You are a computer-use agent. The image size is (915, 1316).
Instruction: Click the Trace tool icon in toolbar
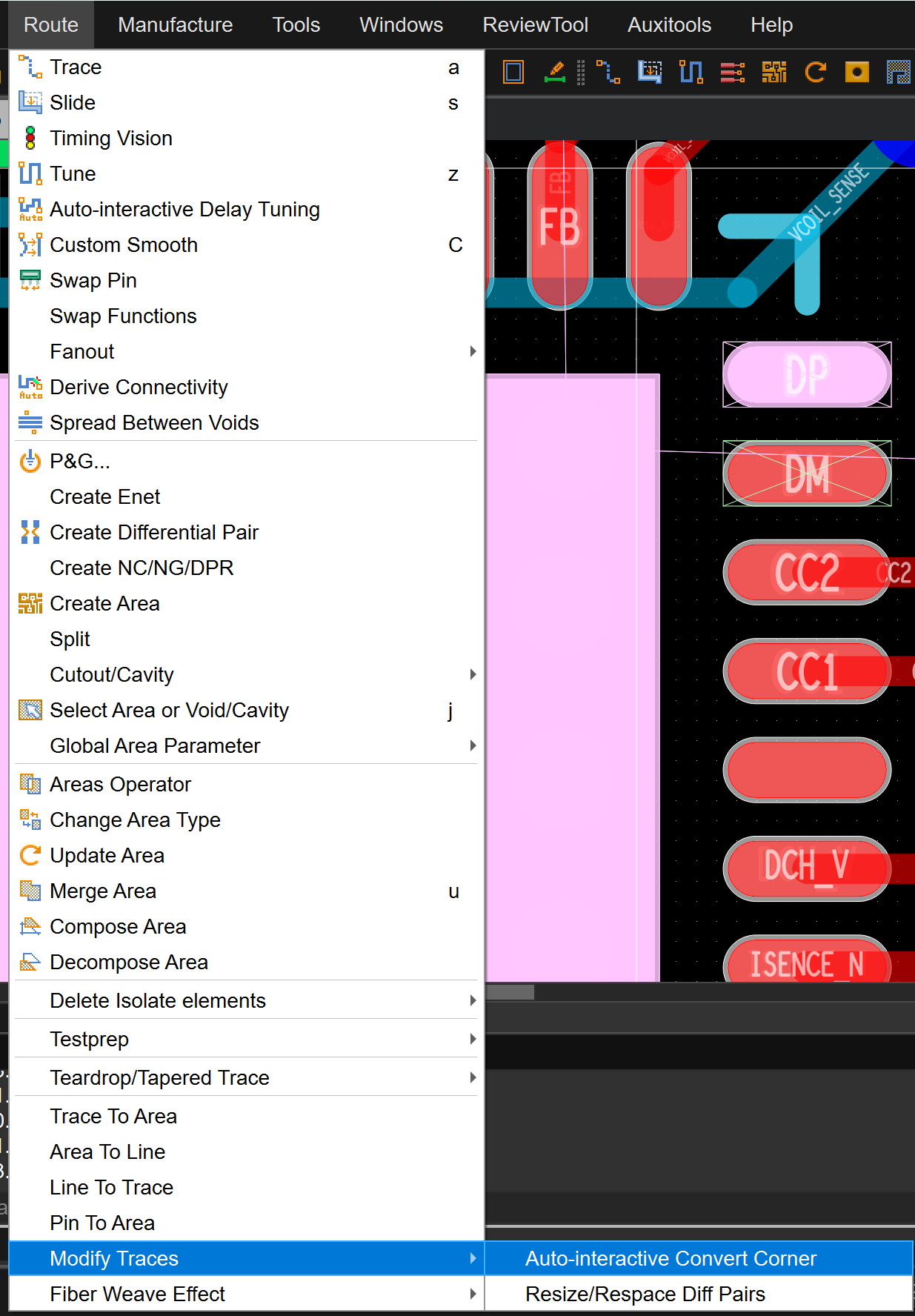coord(608,72)
